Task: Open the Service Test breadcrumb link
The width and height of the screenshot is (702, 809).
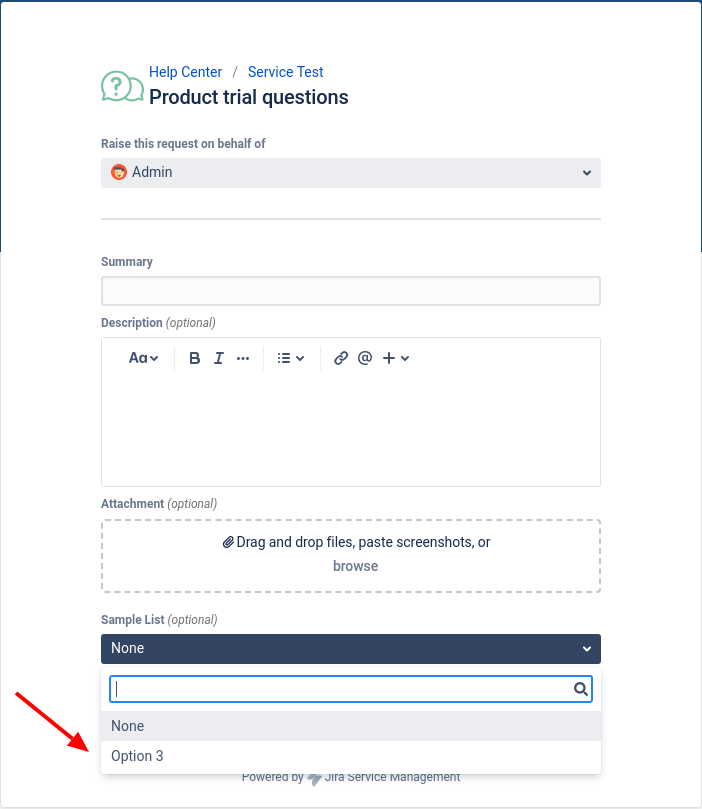Action: click(x=285, y=71)
